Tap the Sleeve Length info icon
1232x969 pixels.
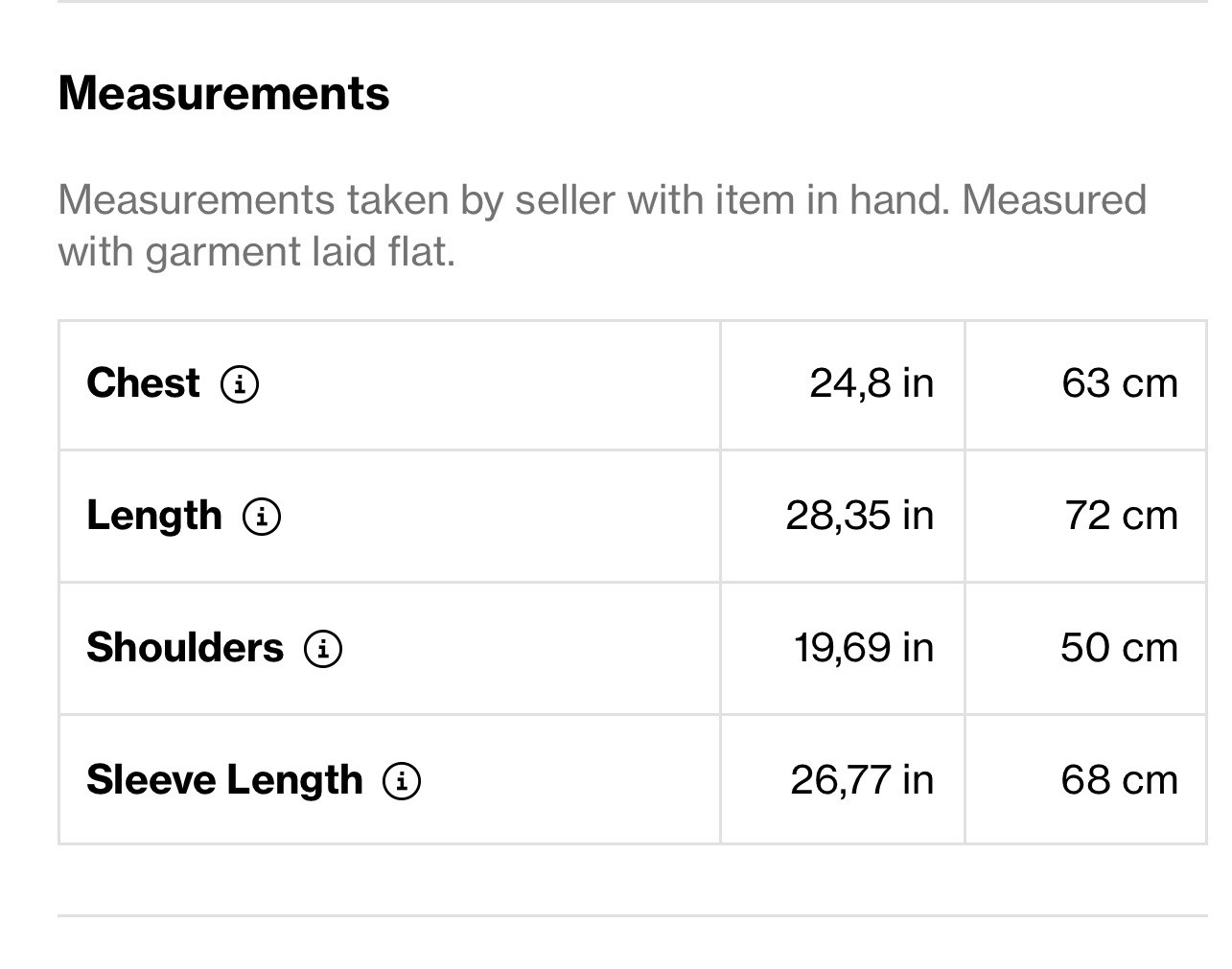point(402,781)
